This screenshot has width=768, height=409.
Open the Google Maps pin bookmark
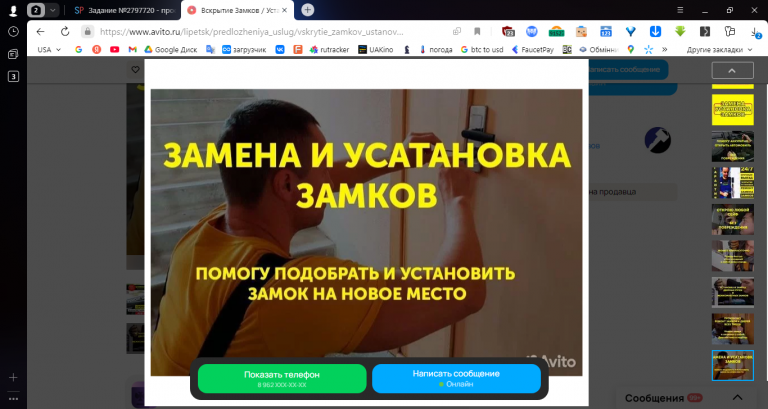click(631, 49)
